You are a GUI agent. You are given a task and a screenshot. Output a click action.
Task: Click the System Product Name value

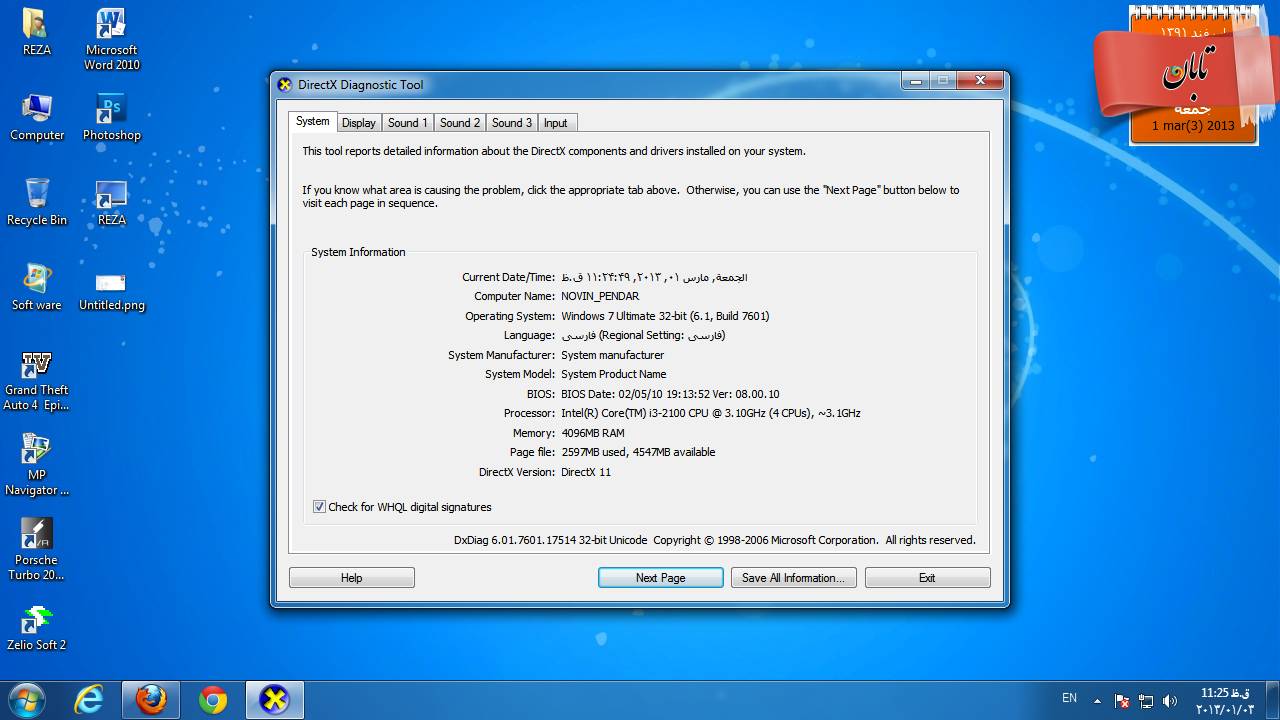[x=614, y=374]
